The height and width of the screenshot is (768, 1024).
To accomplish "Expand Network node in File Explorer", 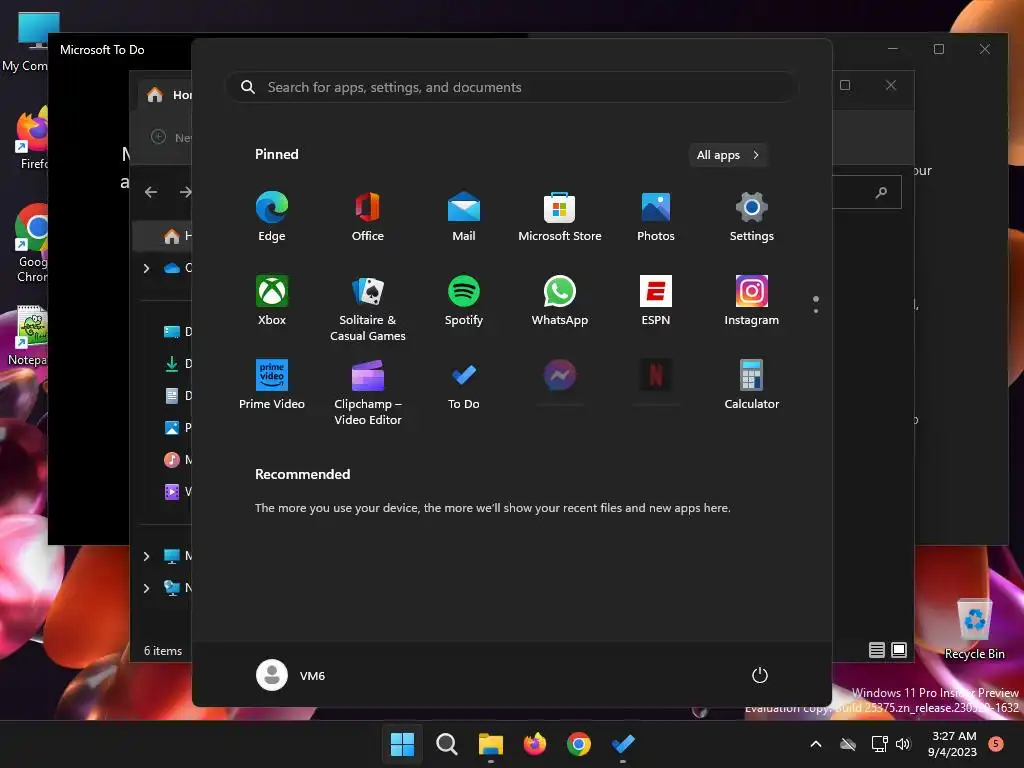I will [146, 588].
